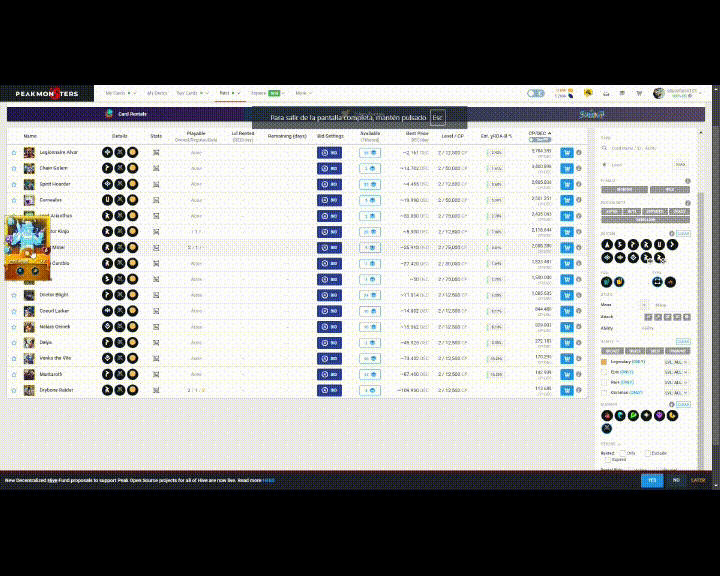Sort table by Best Price column
The image size is (720, 576).
click(x=417, y=134)
